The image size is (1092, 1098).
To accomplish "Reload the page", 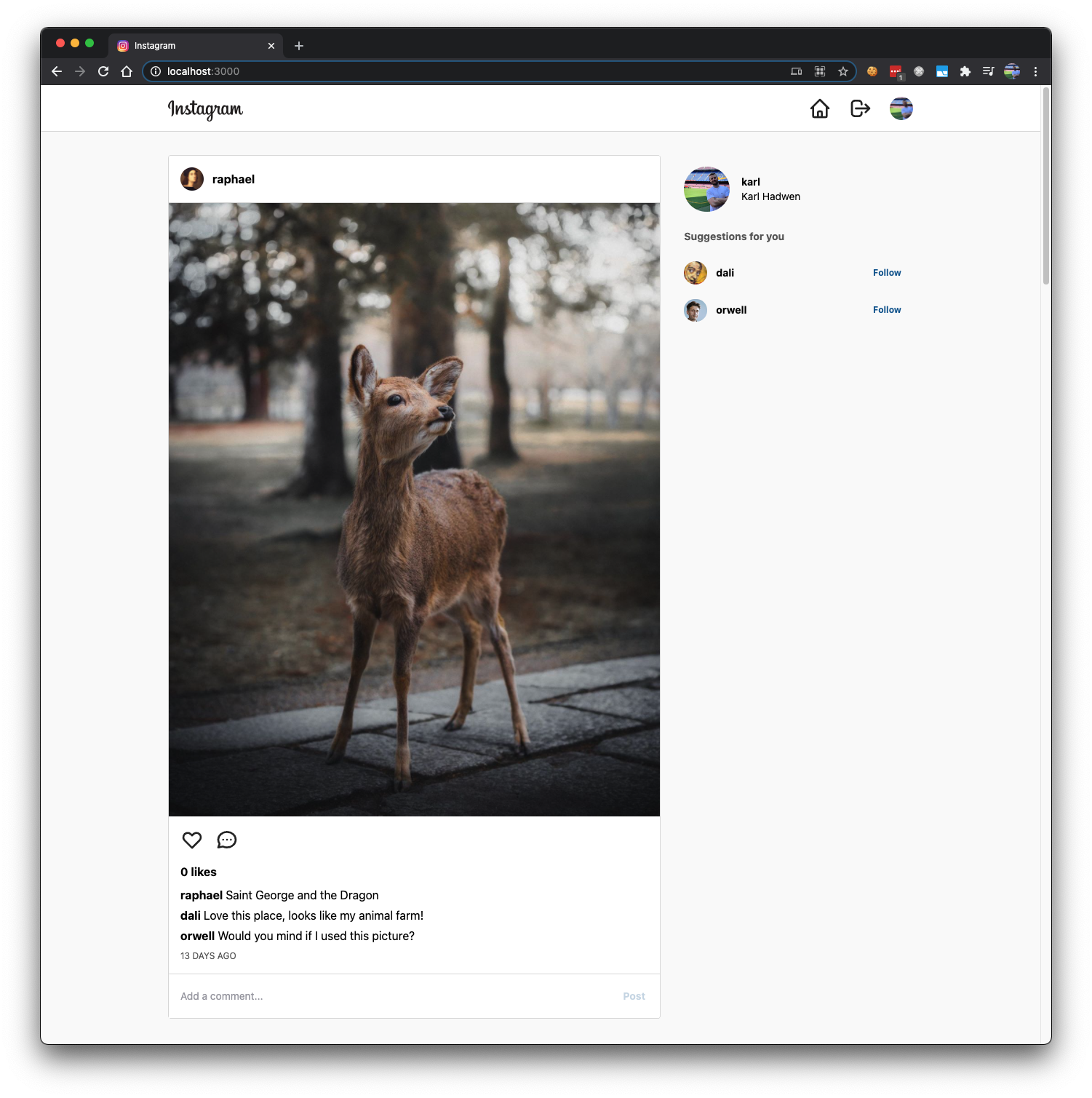I will [103, 71].
